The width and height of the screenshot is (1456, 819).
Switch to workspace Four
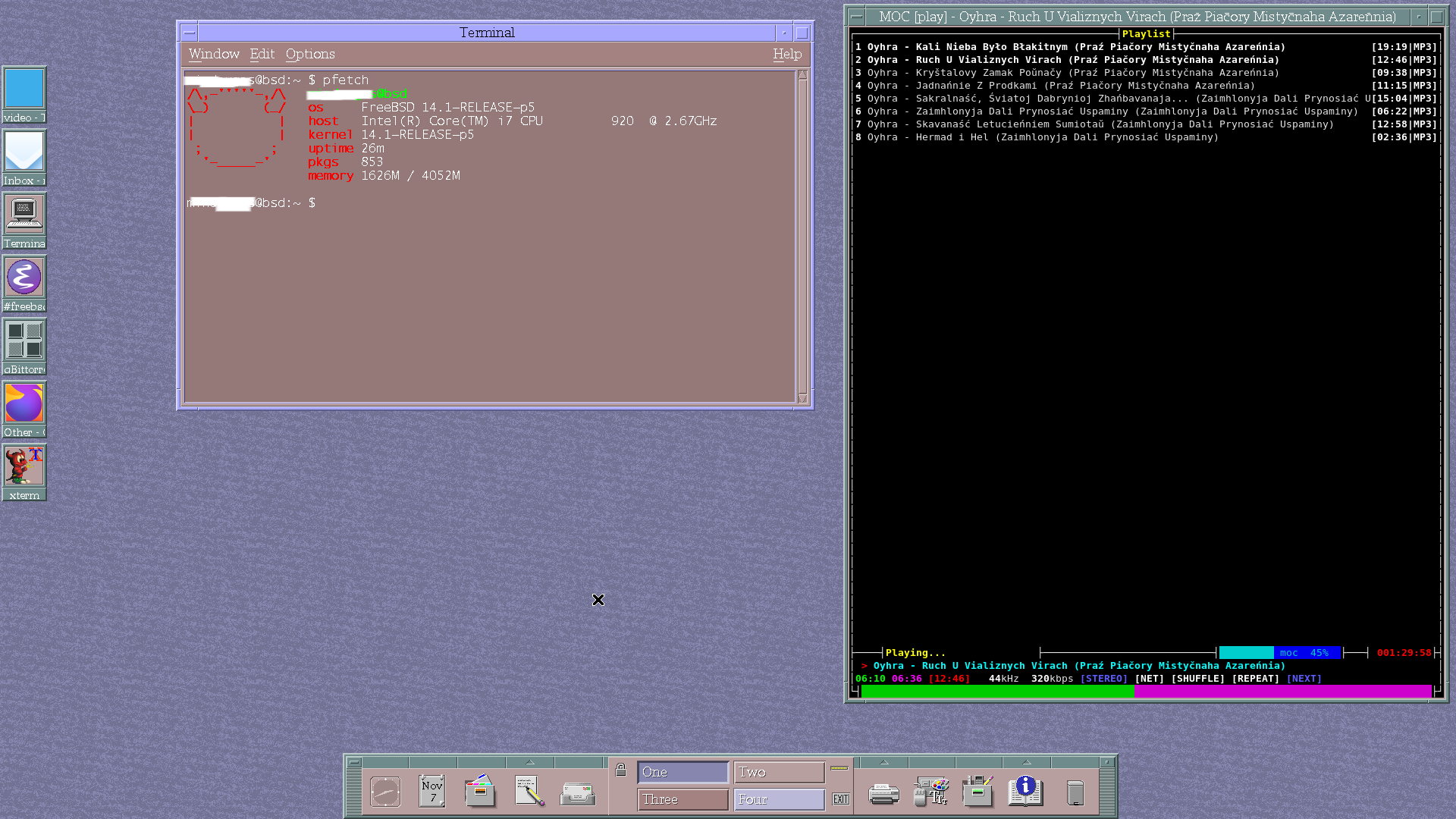pyautogui.click(x=780, y=799)
